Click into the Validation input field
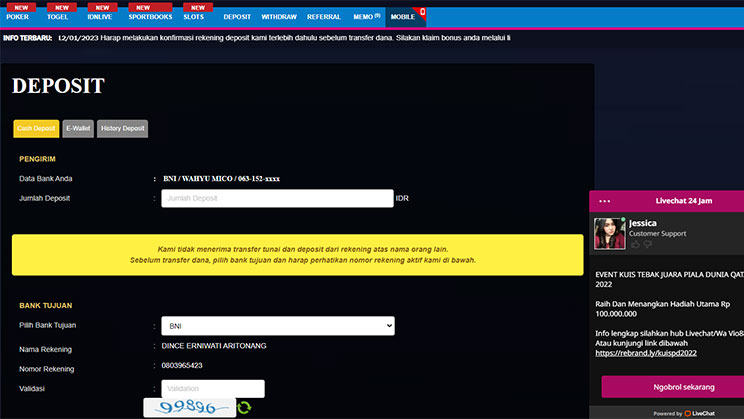 pos(213,389)
